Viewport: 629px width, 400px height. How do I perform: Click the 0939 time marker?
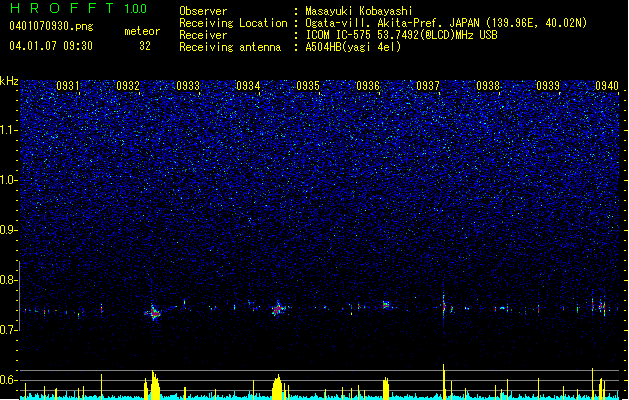(548, 86)
